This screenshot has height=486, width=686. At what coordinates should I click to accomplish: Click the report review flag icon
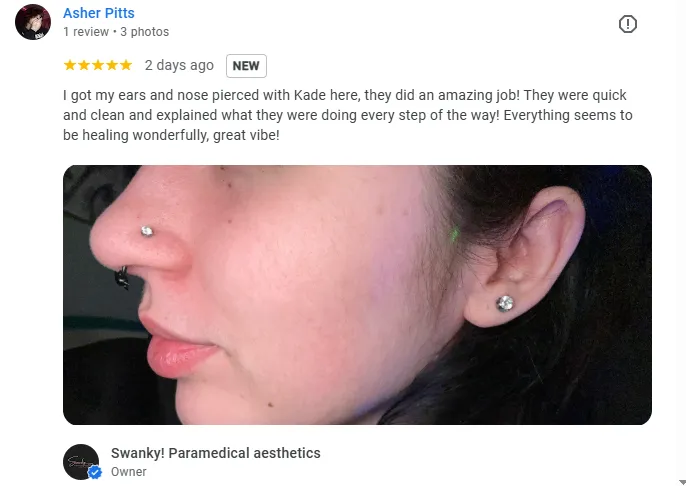coord(627,24)
